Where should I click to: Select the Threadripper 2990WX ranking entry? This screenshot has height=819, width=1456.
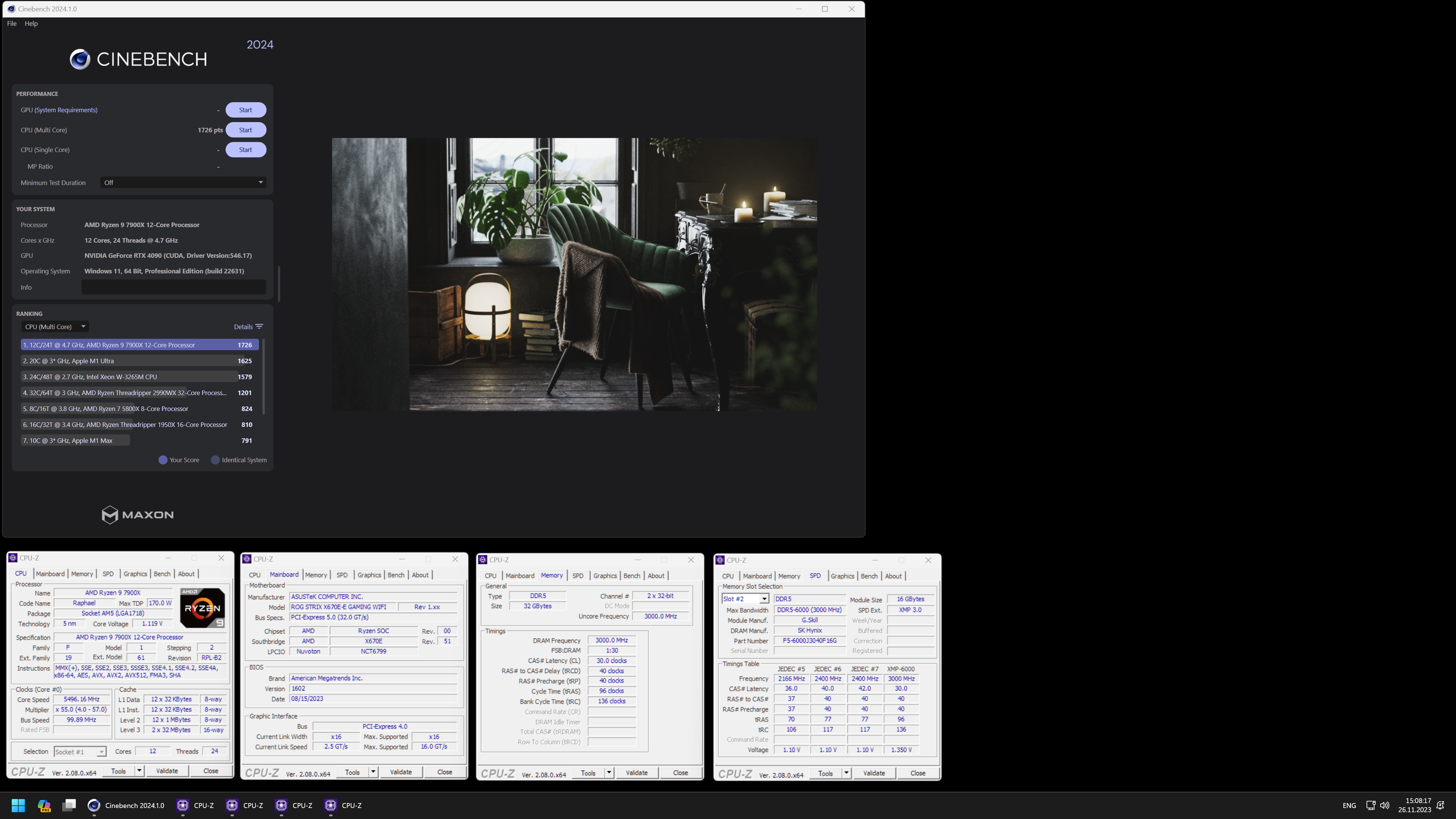[x=140, y=393]
